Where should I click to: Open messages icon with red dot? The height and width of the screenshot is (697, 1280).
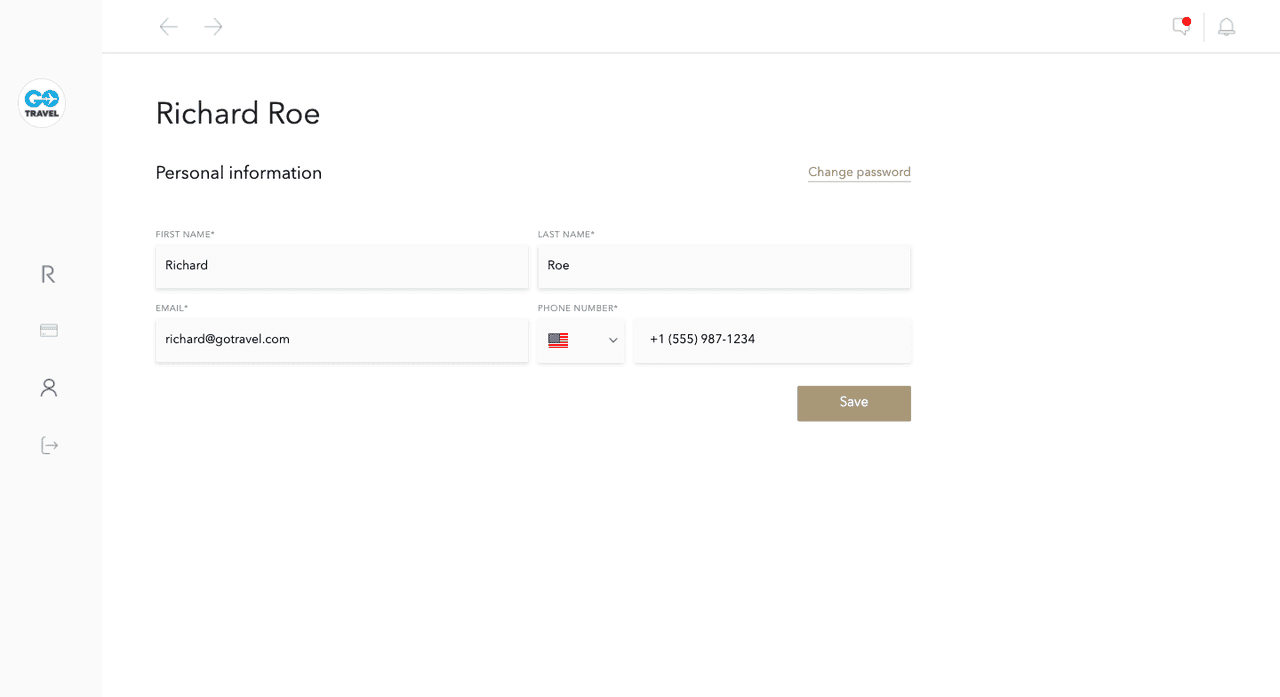(1182, 27)
